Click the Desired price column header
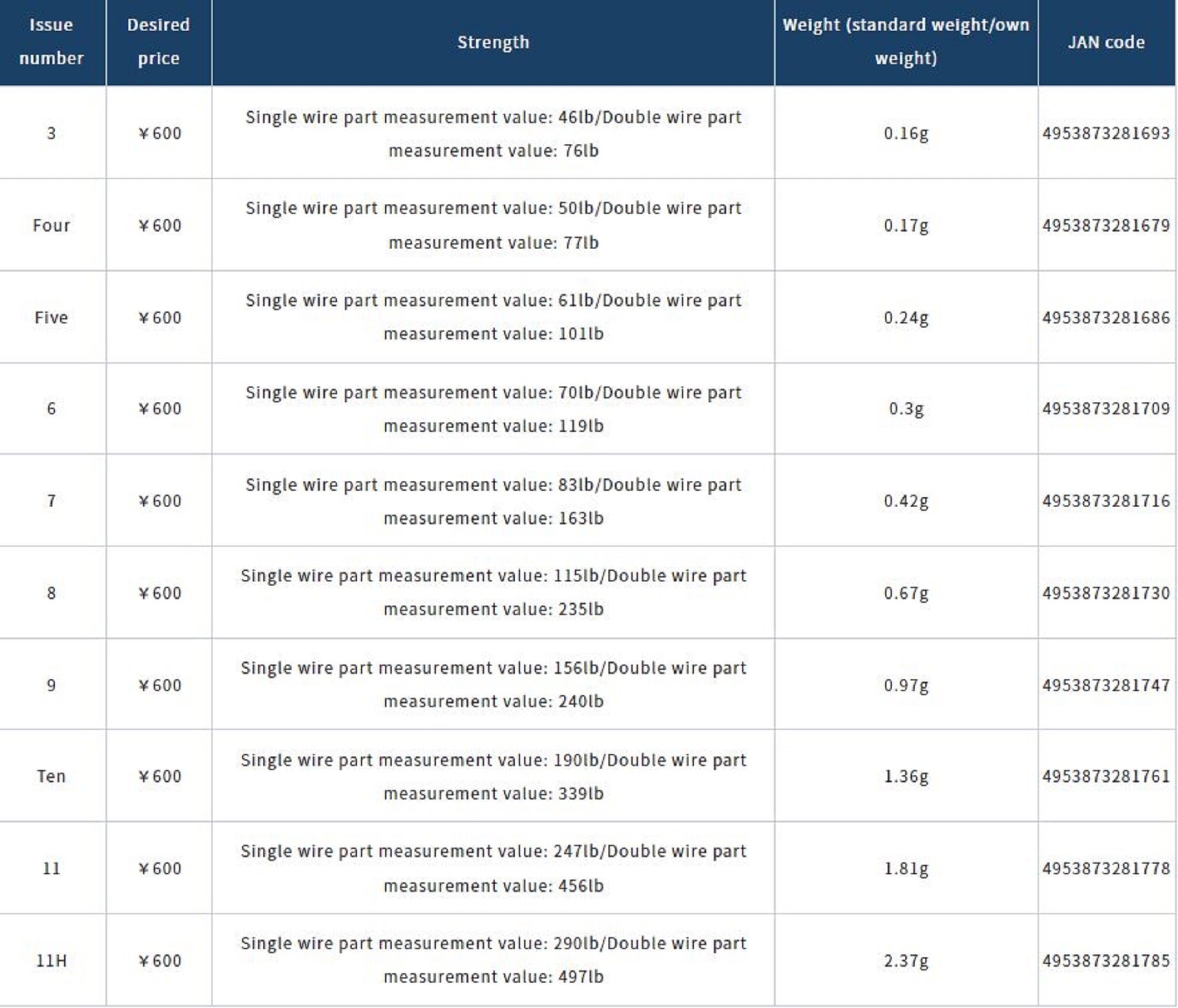This screenshot has width=1178, height=1008. coord(158,41)
